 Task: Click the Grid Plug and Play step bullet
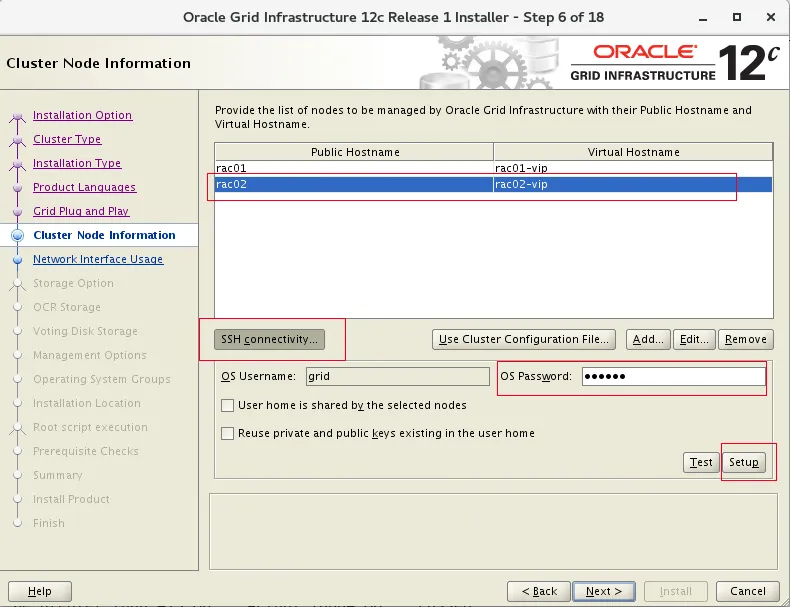pos(18,212)
